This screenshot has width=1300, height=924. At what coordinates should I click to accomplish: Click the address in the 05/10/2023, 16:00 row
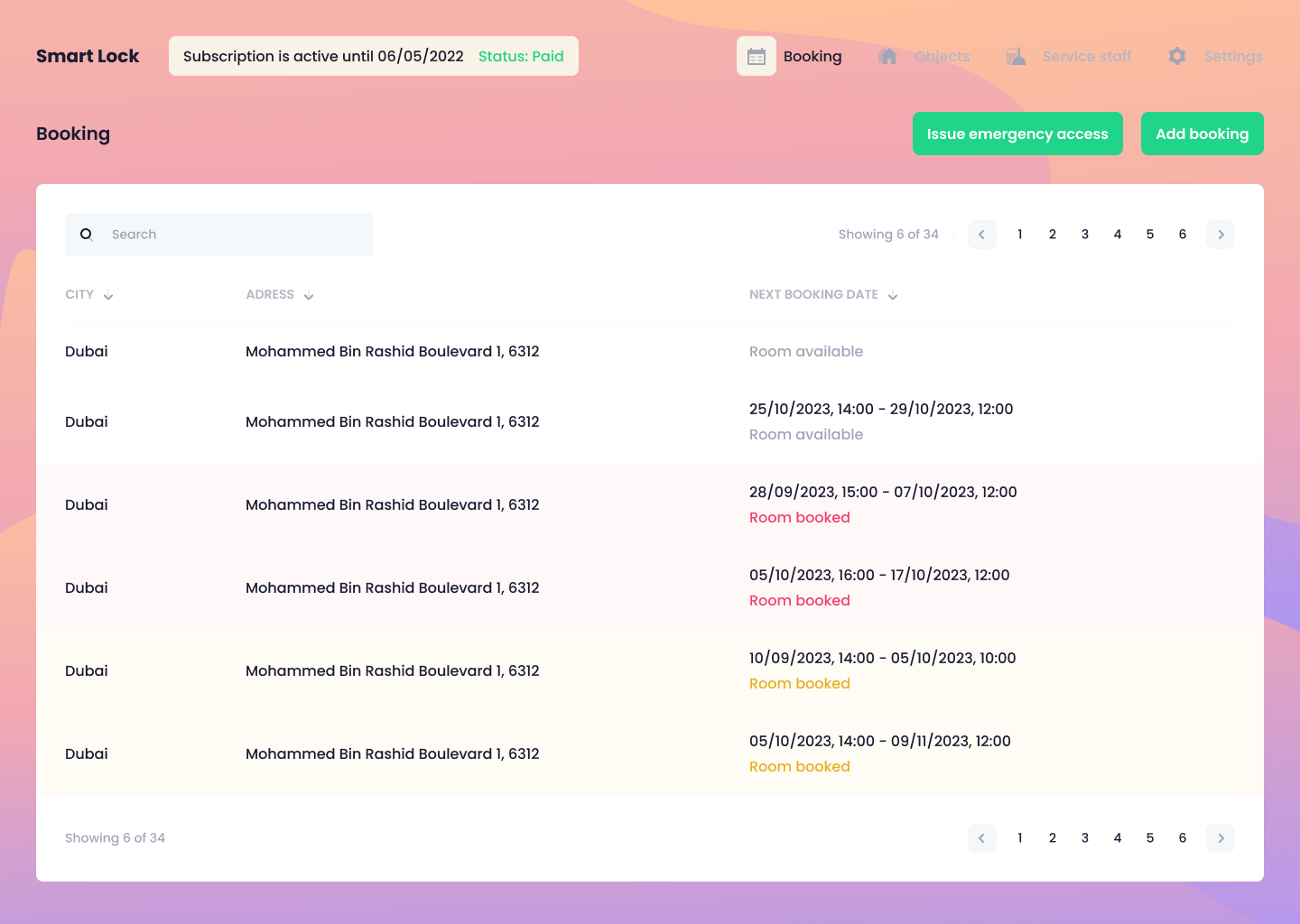(393, 588)
